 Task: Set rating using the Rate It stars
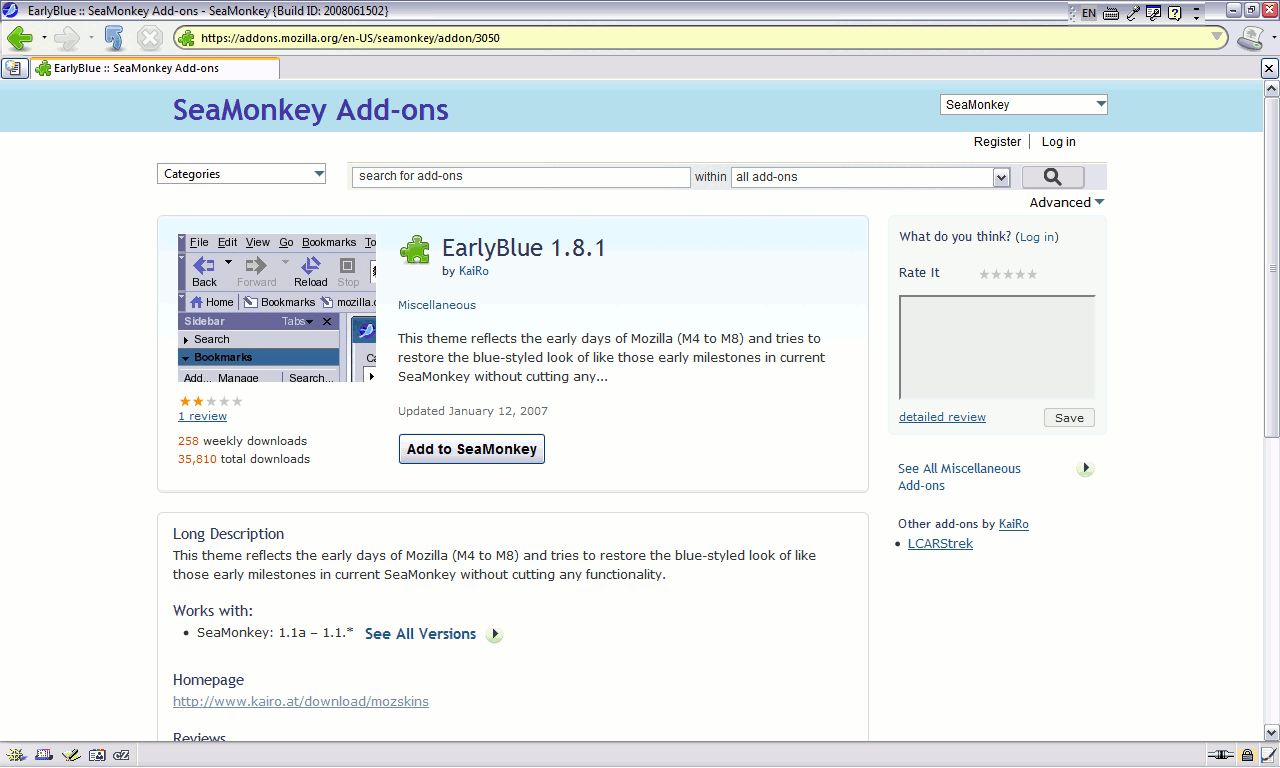pyautogui.click(x=1008, y=274)
